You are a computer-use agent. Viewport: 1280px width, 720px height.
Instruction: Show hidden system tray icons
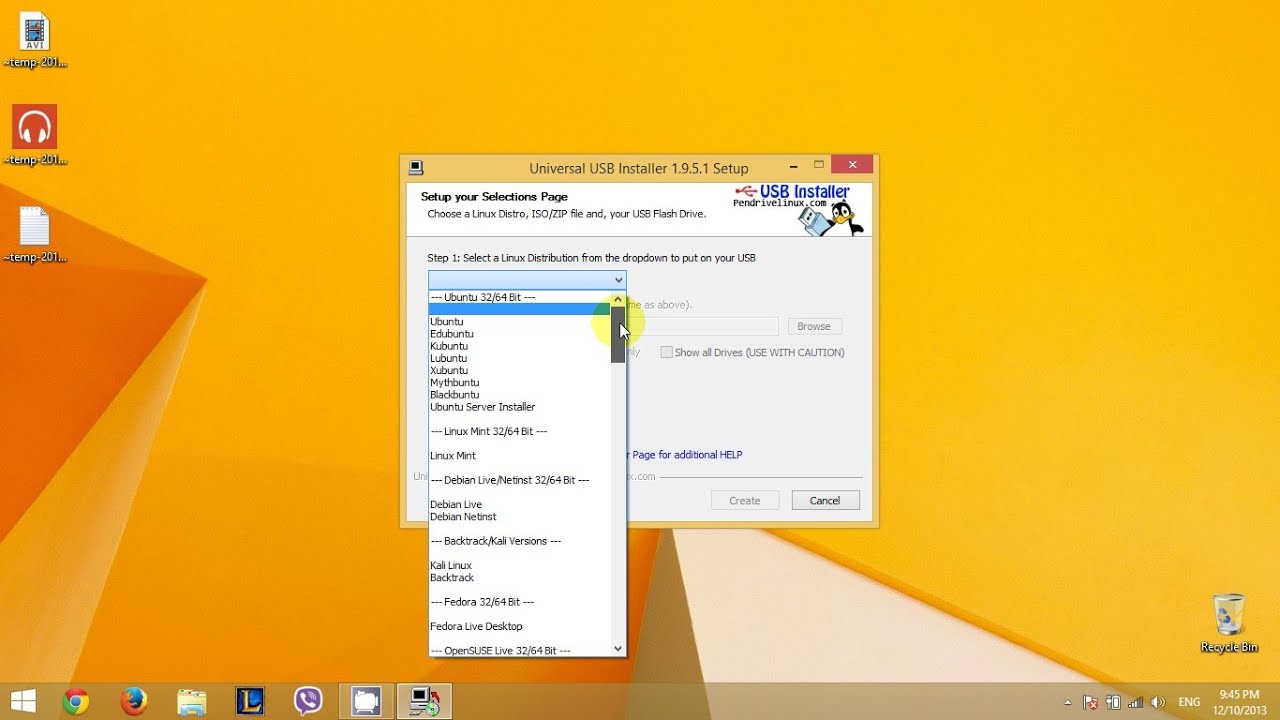tap(1067, 703)
